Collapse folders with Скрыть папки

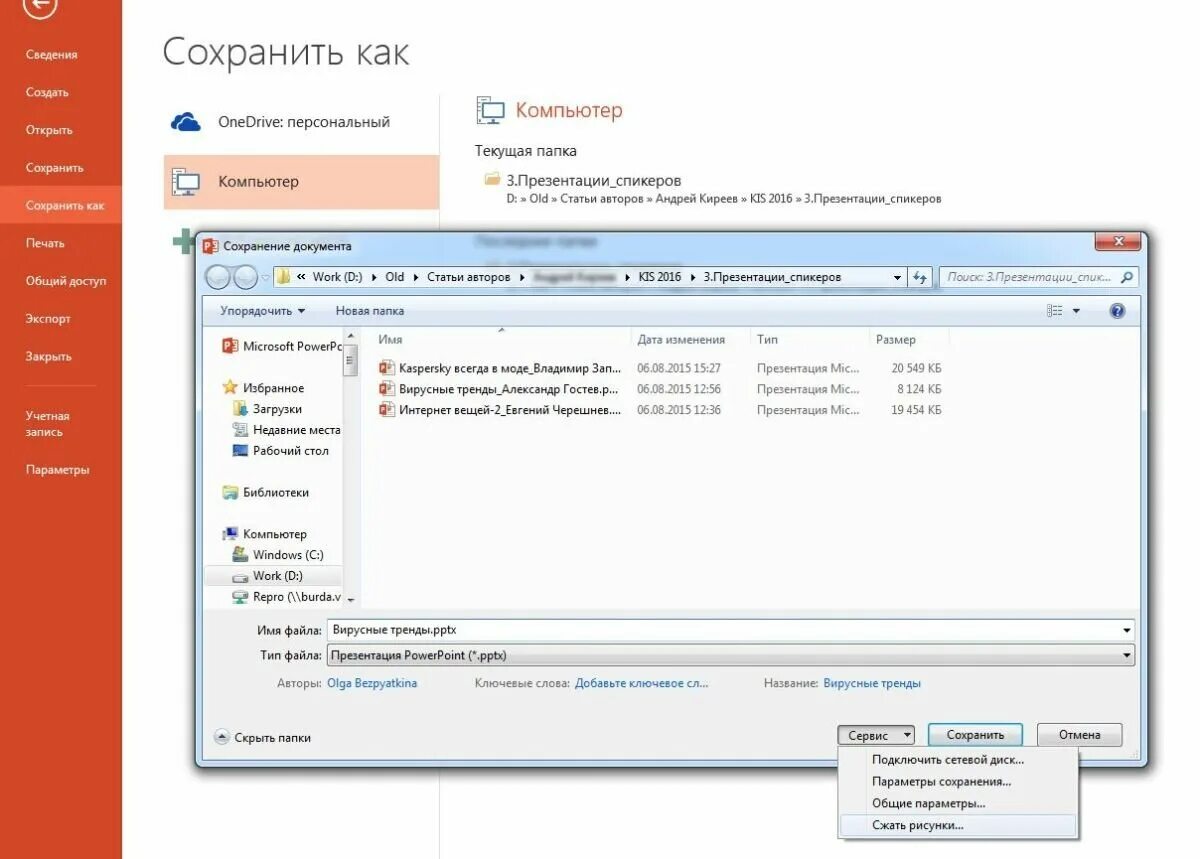(263, 737)
